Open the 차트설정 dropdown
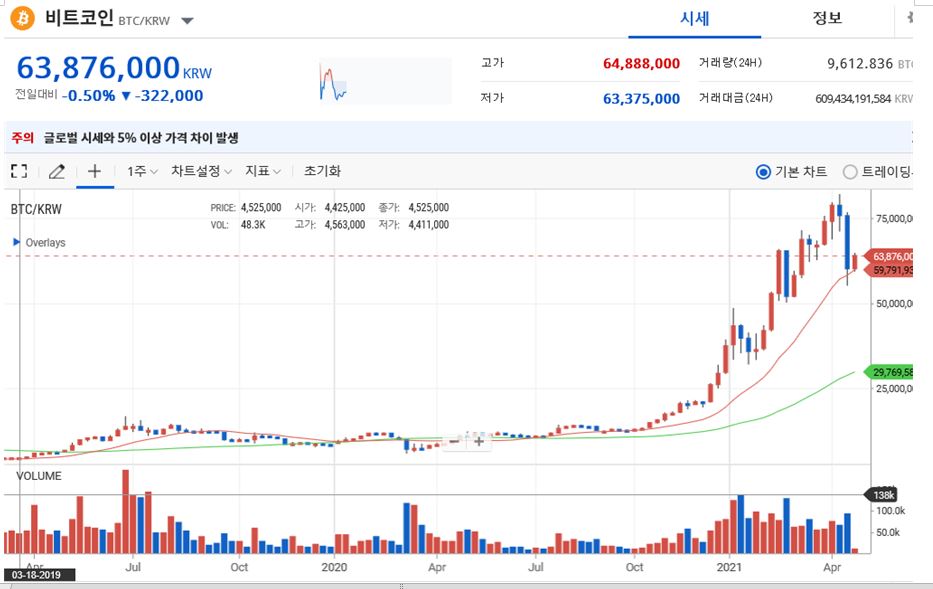The width and height of the screenshot is (933, 589). click(x=201, y=171)
